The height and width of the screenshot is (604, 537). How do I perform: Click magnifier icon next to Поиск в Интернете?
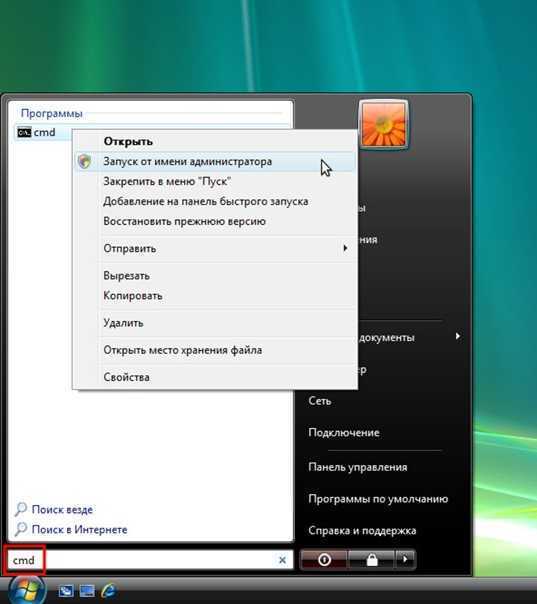click(20, 529)
